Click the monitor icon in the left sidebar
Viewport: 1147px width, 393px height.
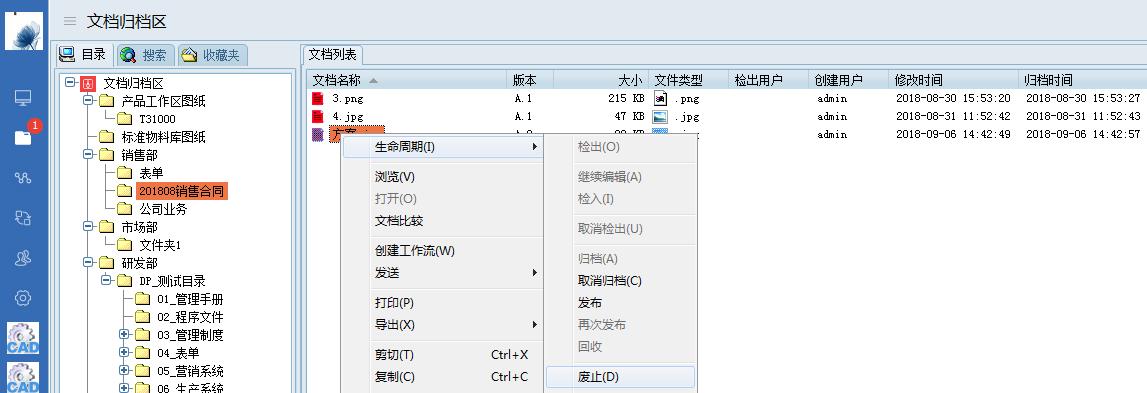tap(23, 97)
